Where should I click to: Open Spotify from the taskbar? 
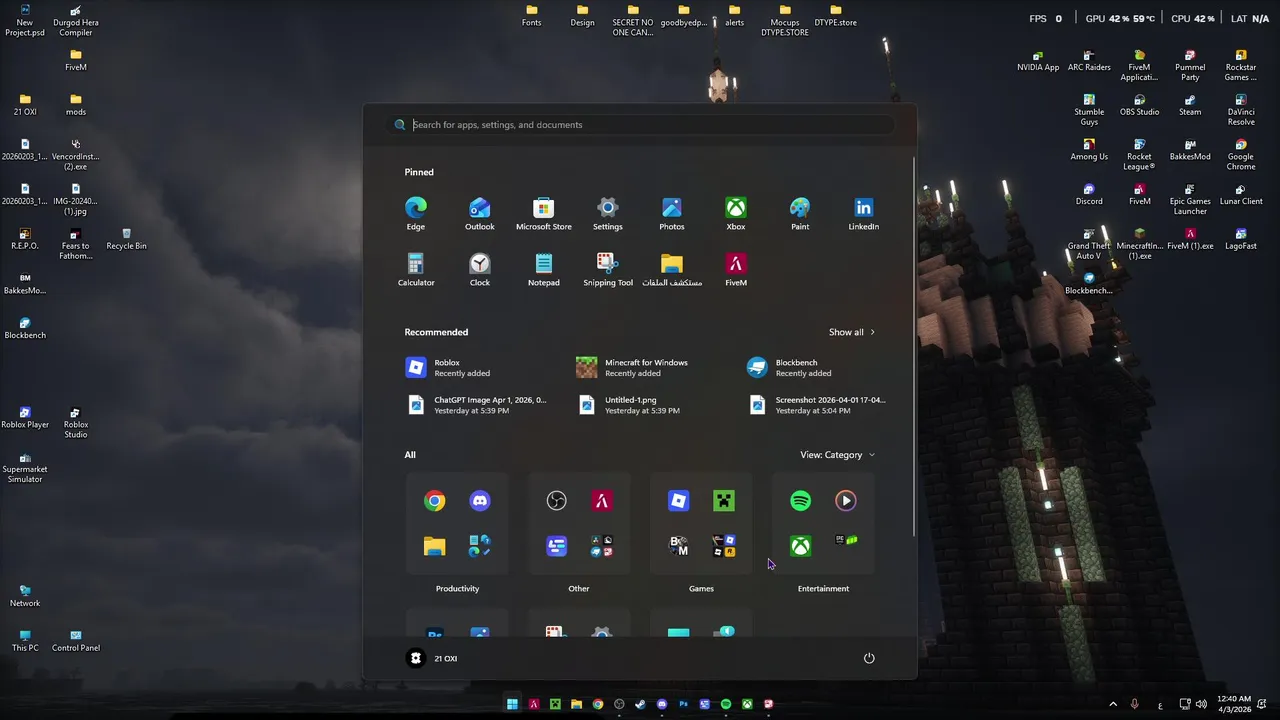tap(726, 704)
